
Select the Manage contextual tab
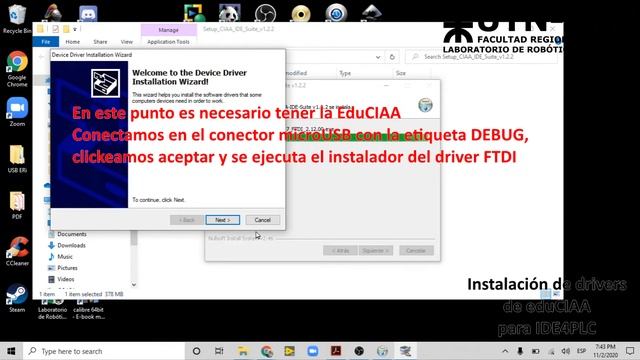(x=168, y=30)
